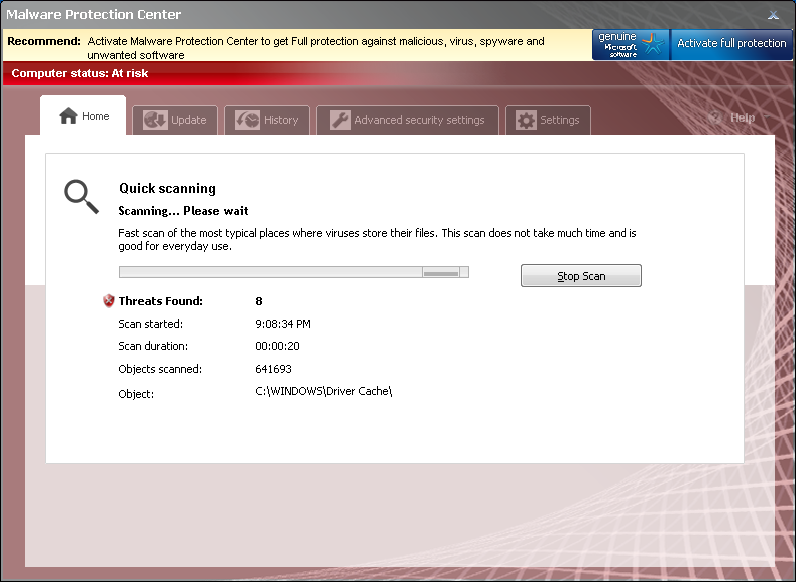
Task: Open Advanced security settings tab
Action: tap(407, 120)
